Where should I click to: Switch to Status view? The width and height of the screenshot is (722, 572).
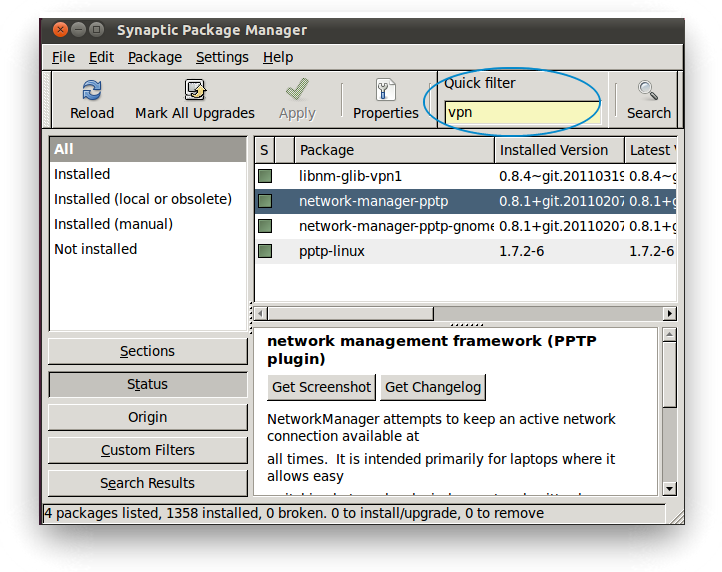click(148, 384)
